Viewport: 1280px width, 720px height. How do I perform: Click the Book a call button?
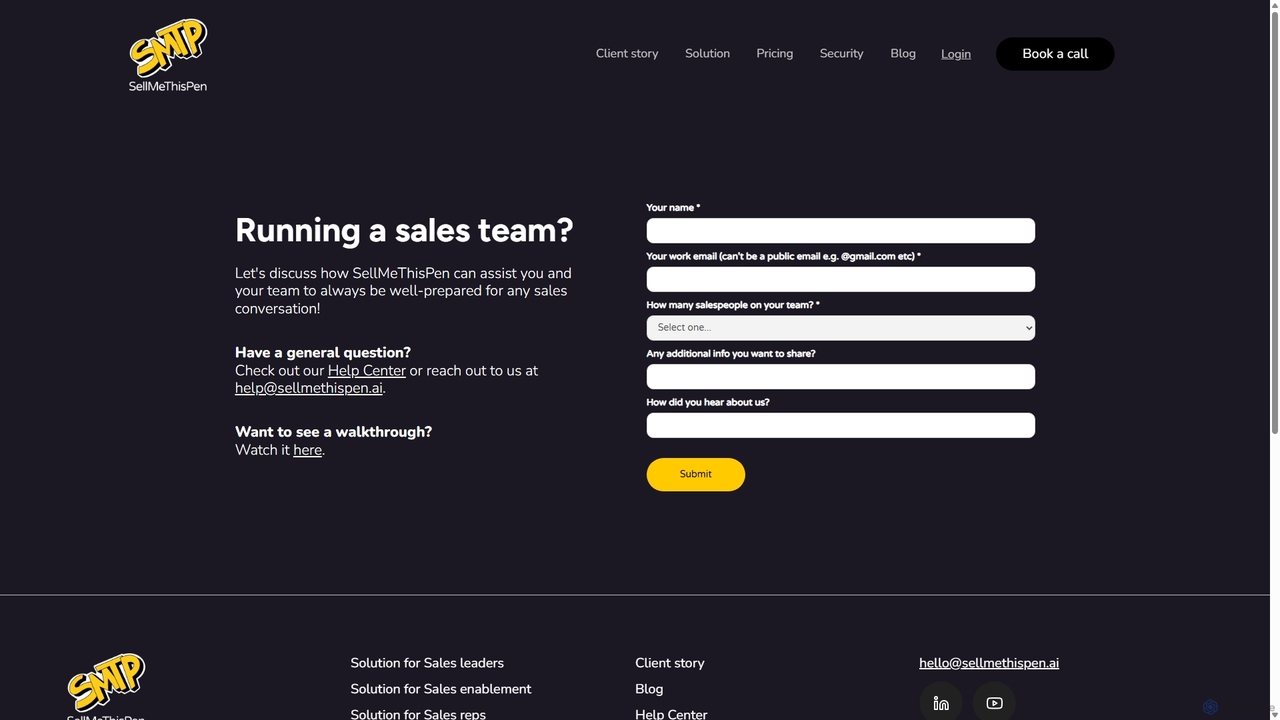[x=1055, y=54]
